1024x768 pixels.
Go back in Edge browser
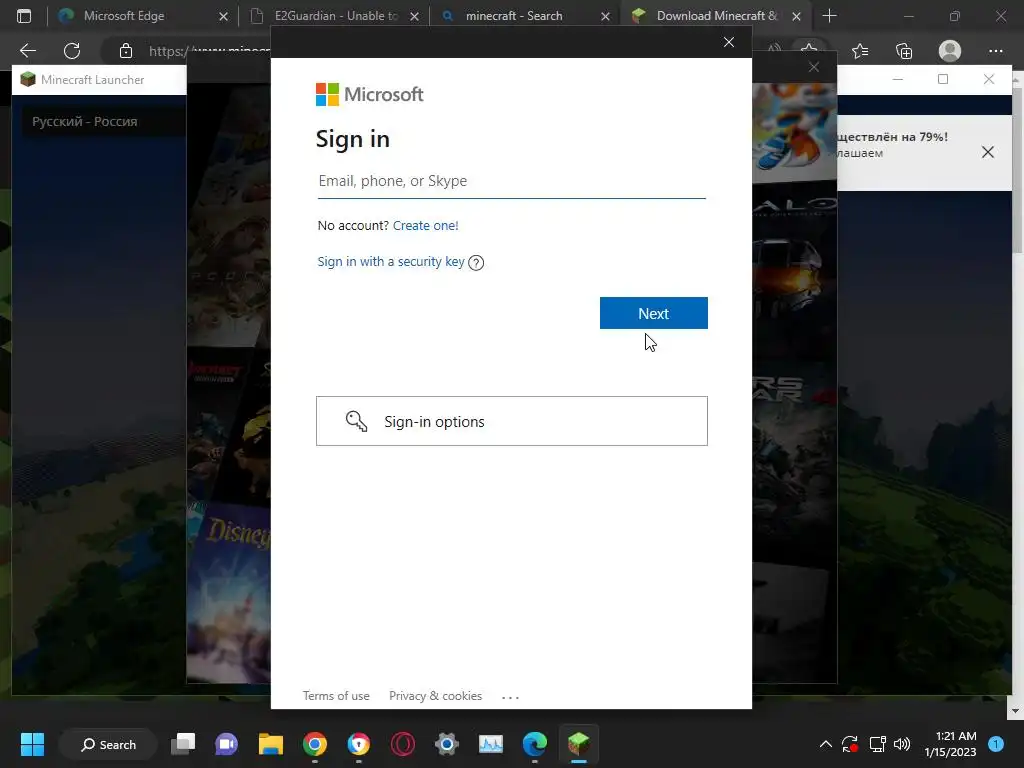[27, 51]
